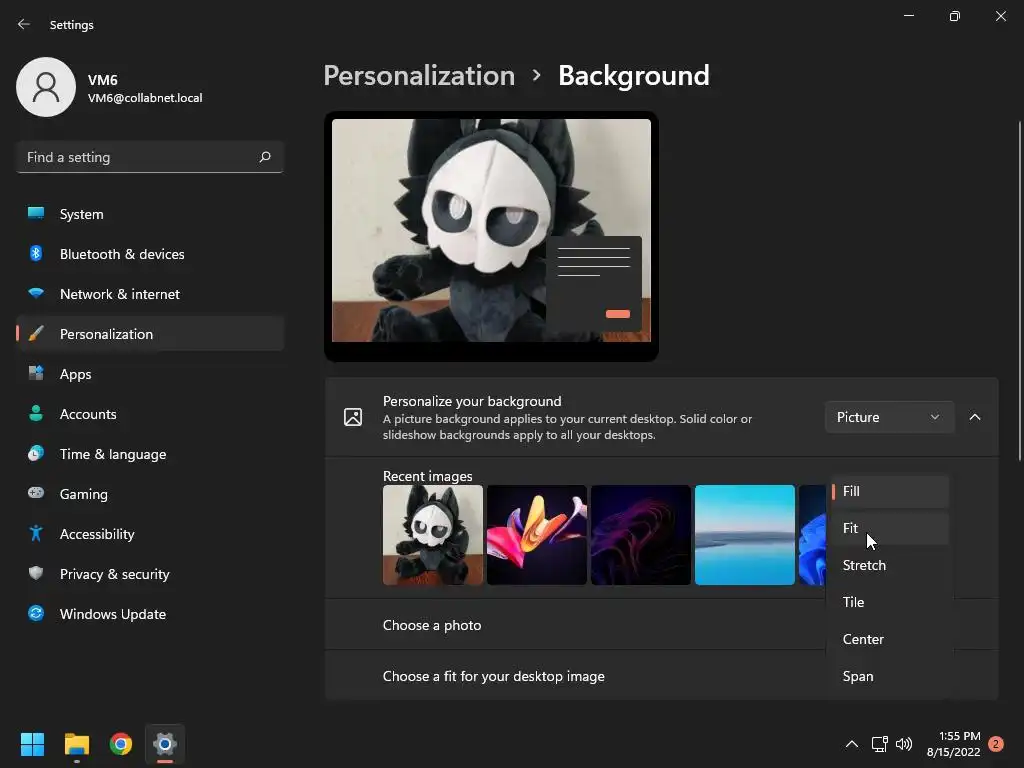This screenshot has height=768, width=1024.
Task: Launch File Explorer from the taskbar
Action: (76, 744)
